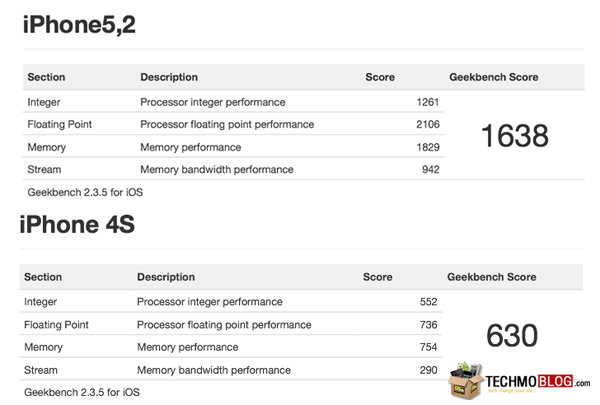Click iPhone 4S Integer score 552
Viewport: 600px width, 405px height.
coord(428,301)
